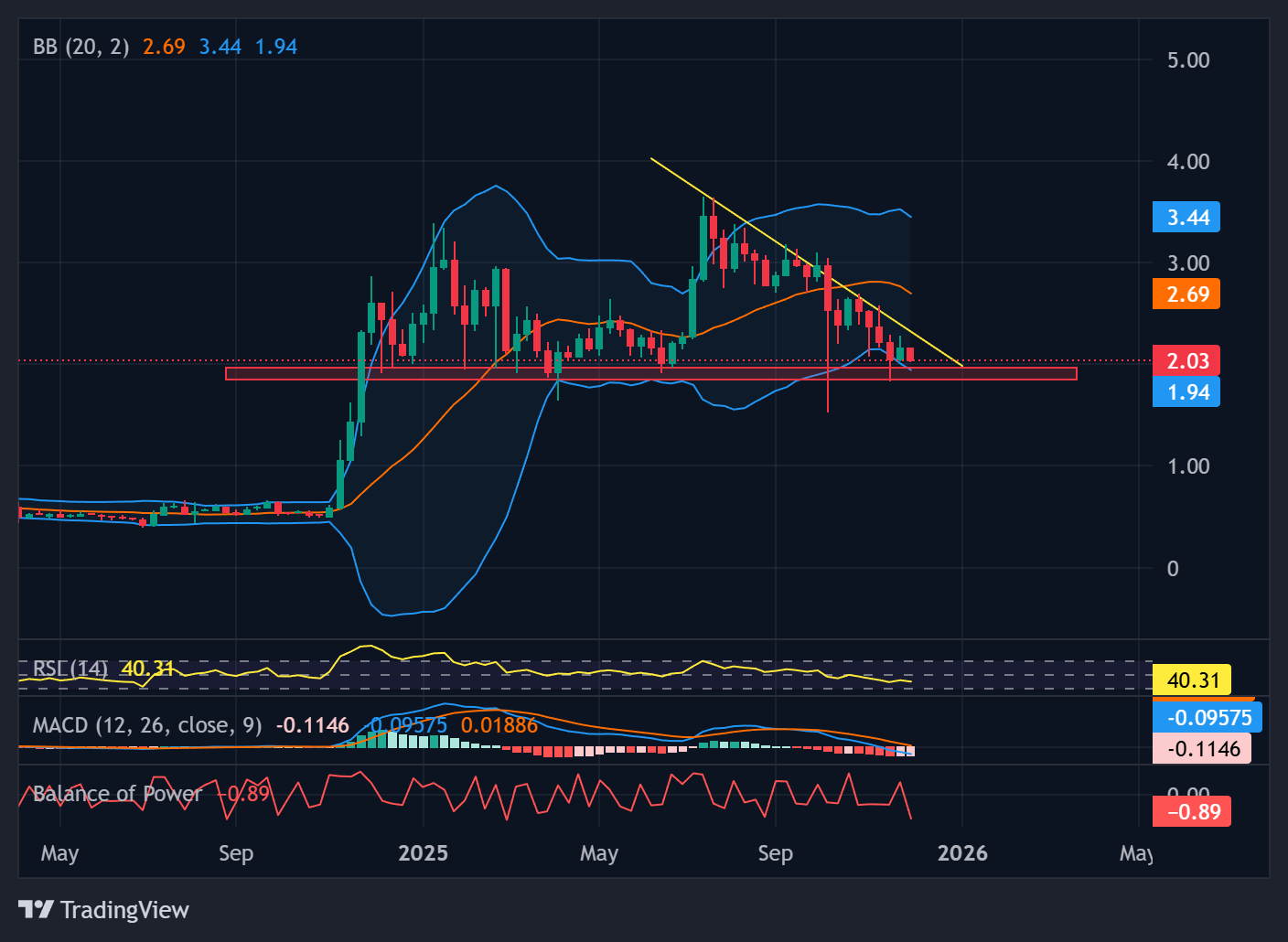Click the current price label 2.03
The width and height of the screenshot is (1288, 942).
[x=1186, y=360]
